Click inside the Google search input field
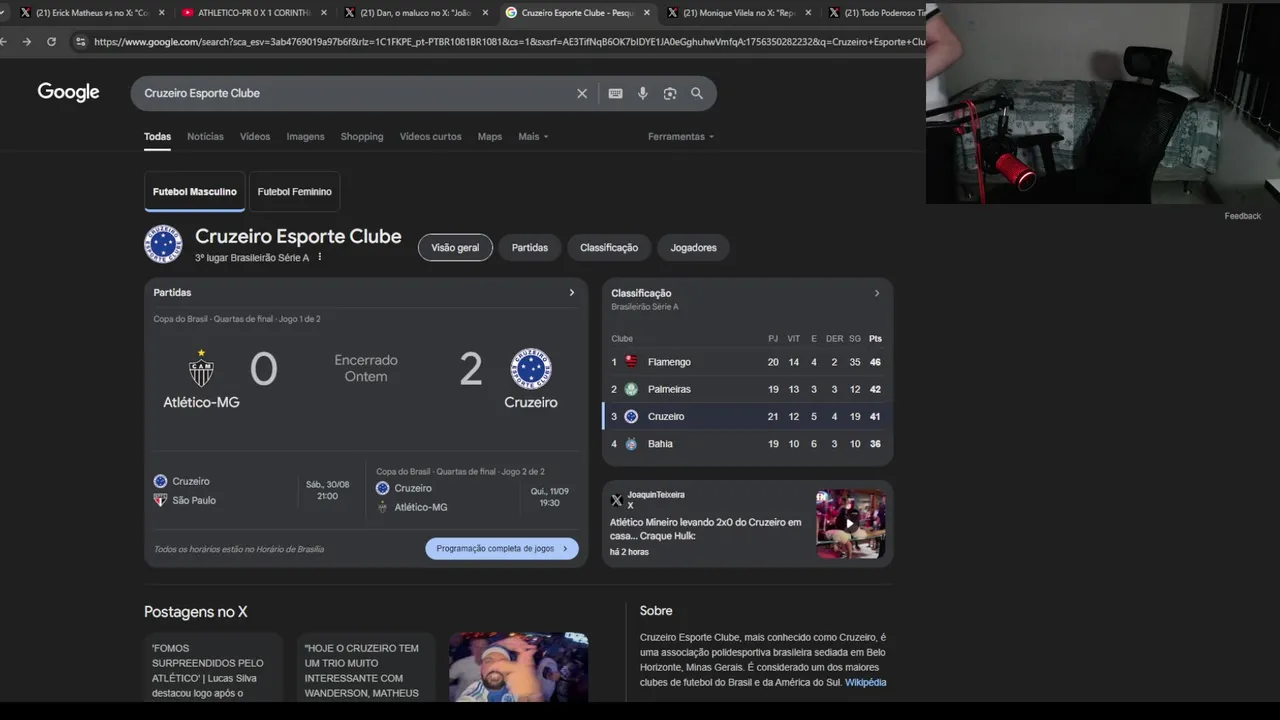The height and width of the screenshot is (720, 1280). pyautogui.click(x=355, y=93)
